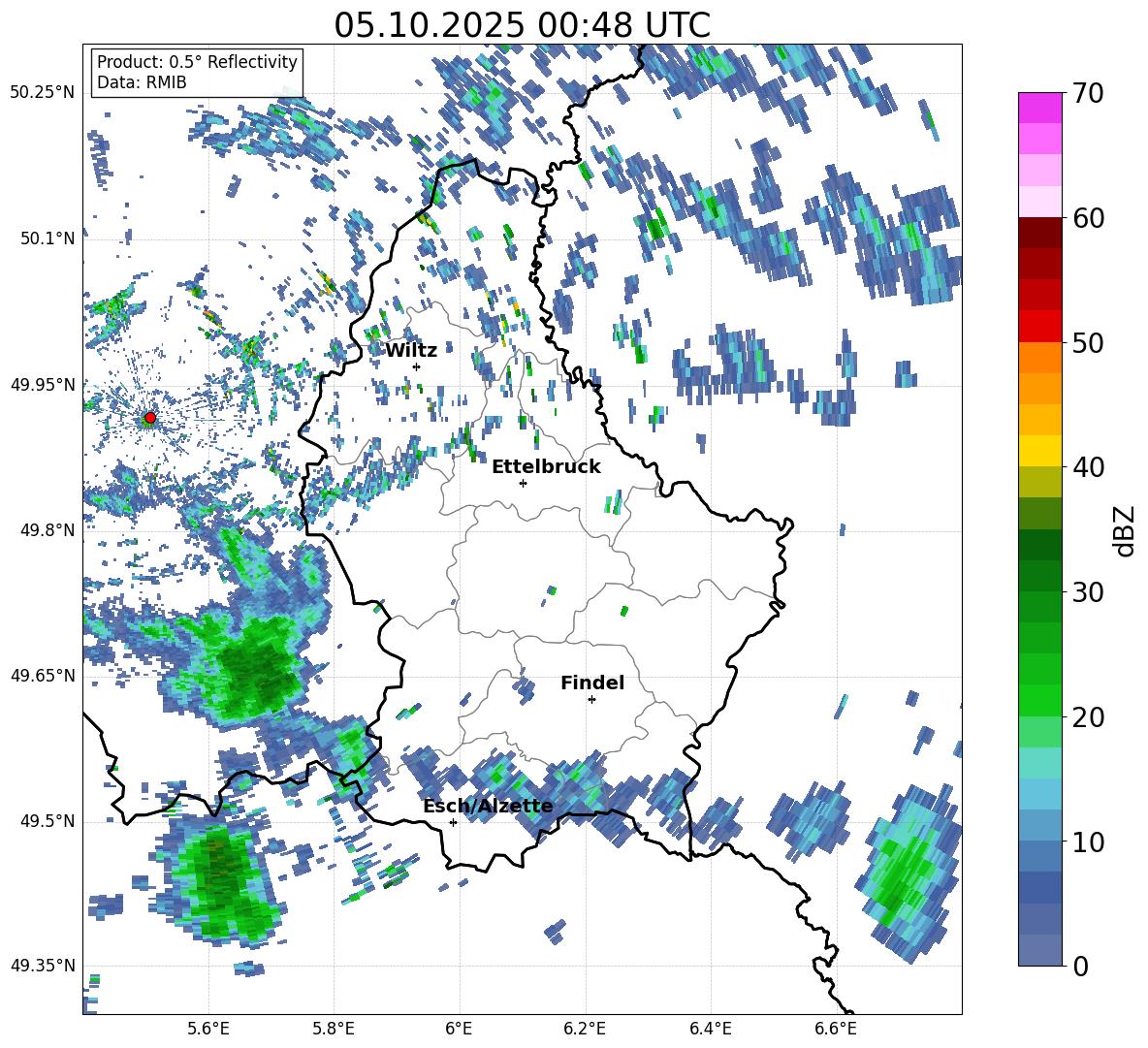Viewport: 1148px width, 1048px height.
Task: Click the dark red colorbar segment below 60
Action: click(x=1039, y=233)
